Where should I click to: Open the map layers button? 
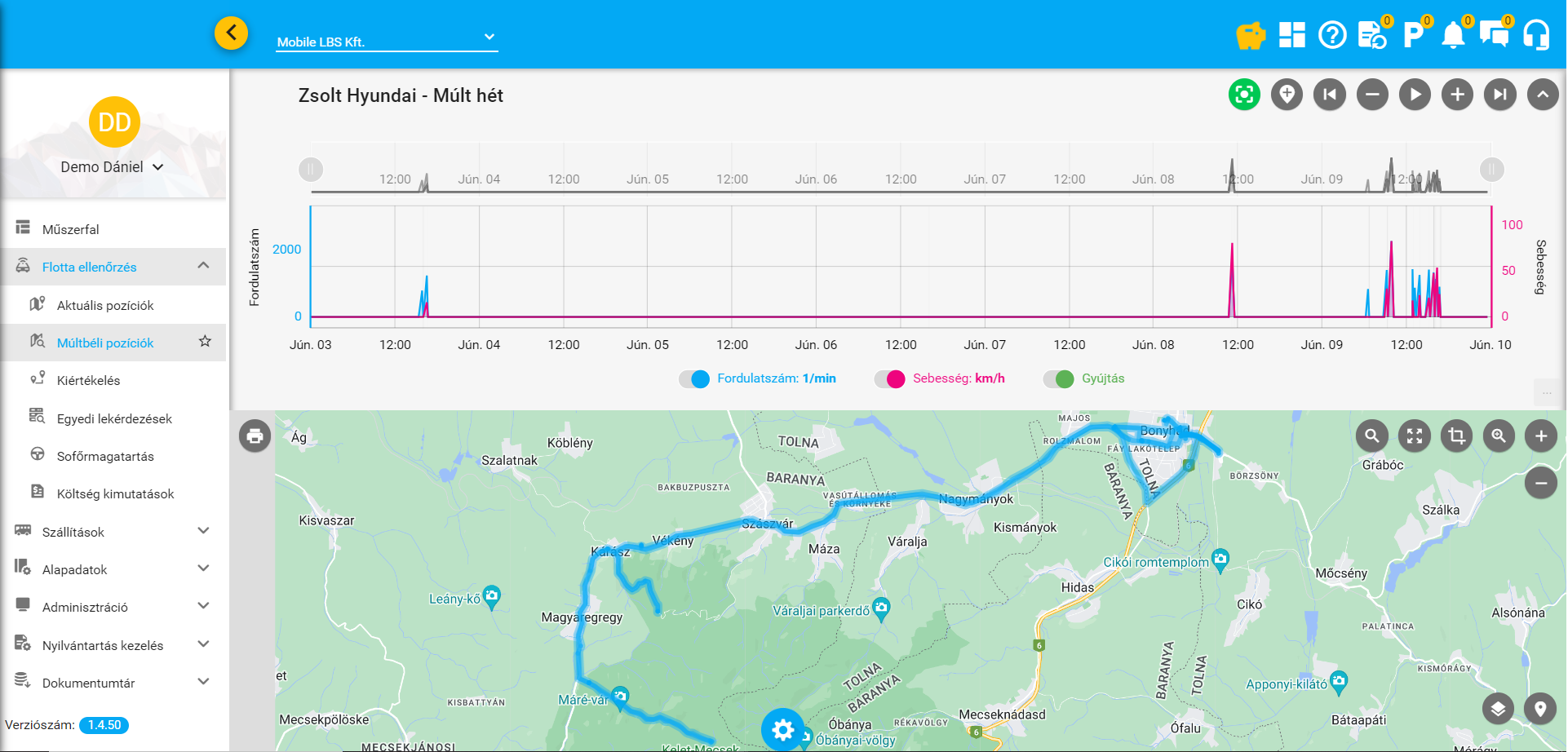1498,709
